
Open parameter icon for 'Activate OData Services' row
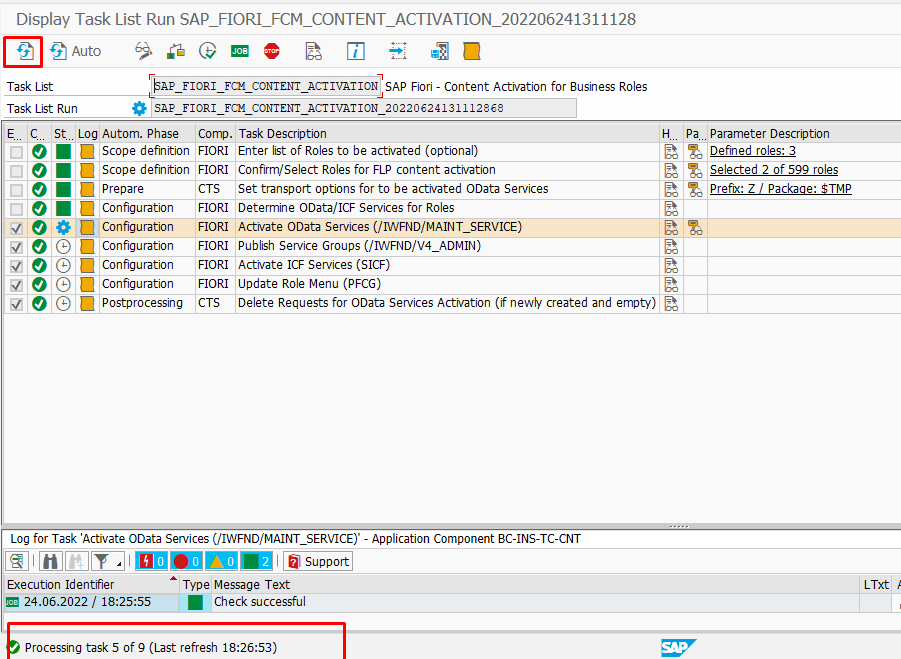click(x=695, y=228)
